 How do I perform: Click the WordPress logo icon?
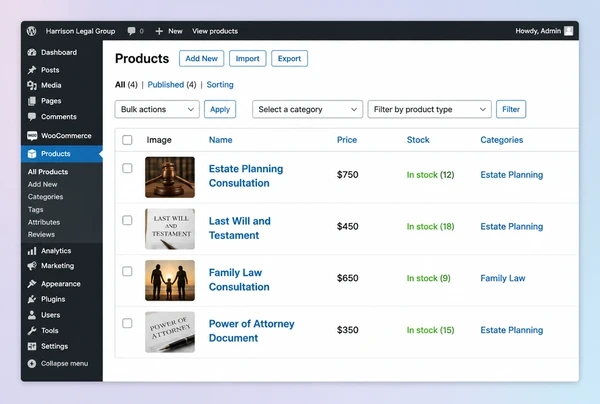coord(31,31)
